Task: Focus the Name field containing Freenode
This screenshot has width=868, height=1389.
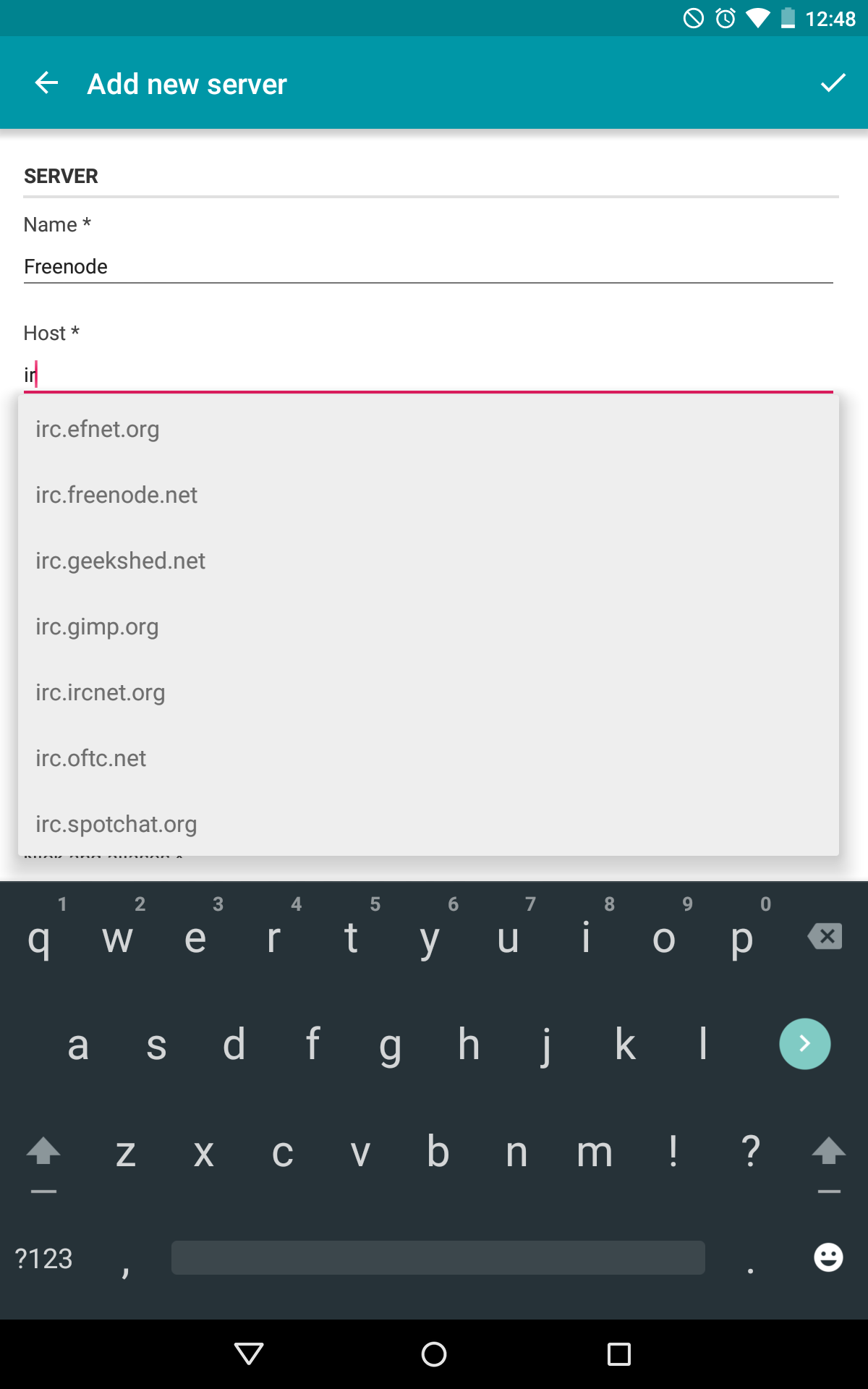Action: (x=428, y=266)
